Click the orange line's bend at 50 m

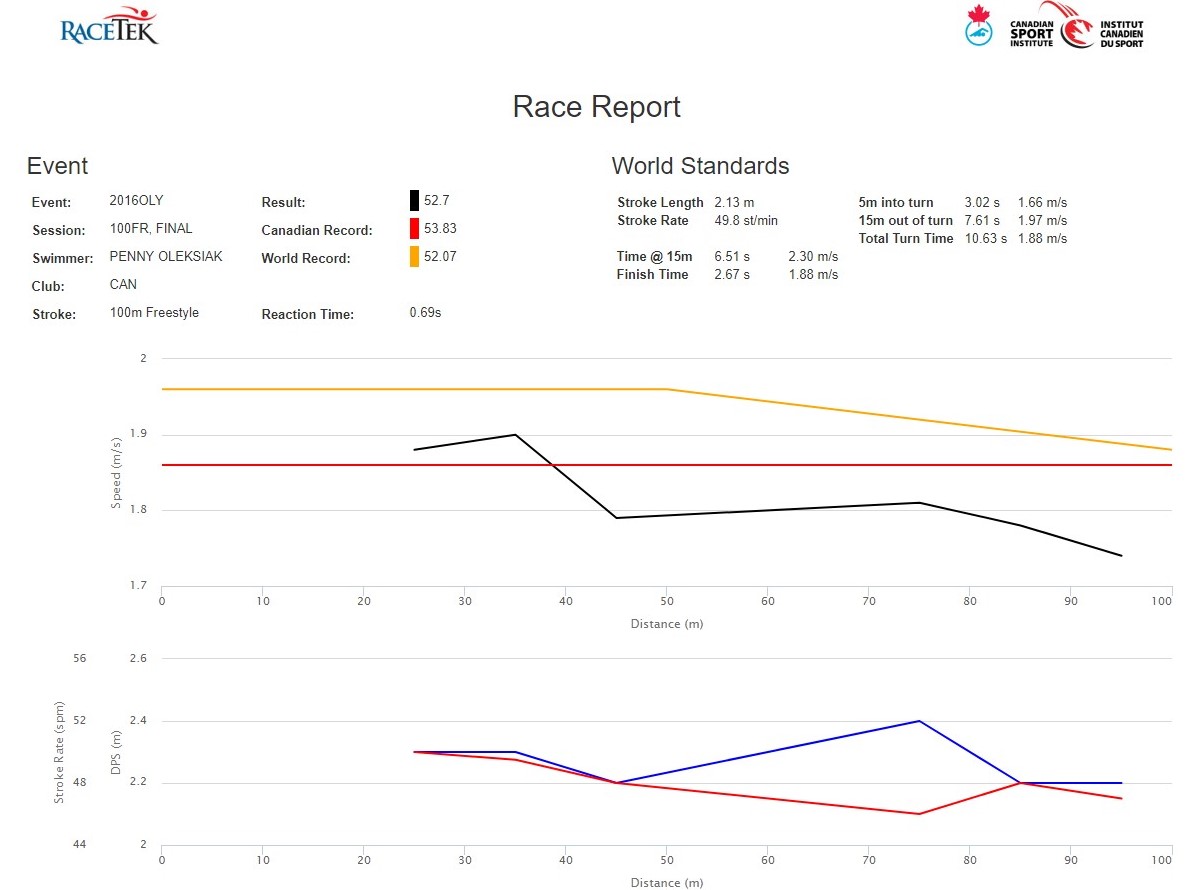tap(667, 389)
